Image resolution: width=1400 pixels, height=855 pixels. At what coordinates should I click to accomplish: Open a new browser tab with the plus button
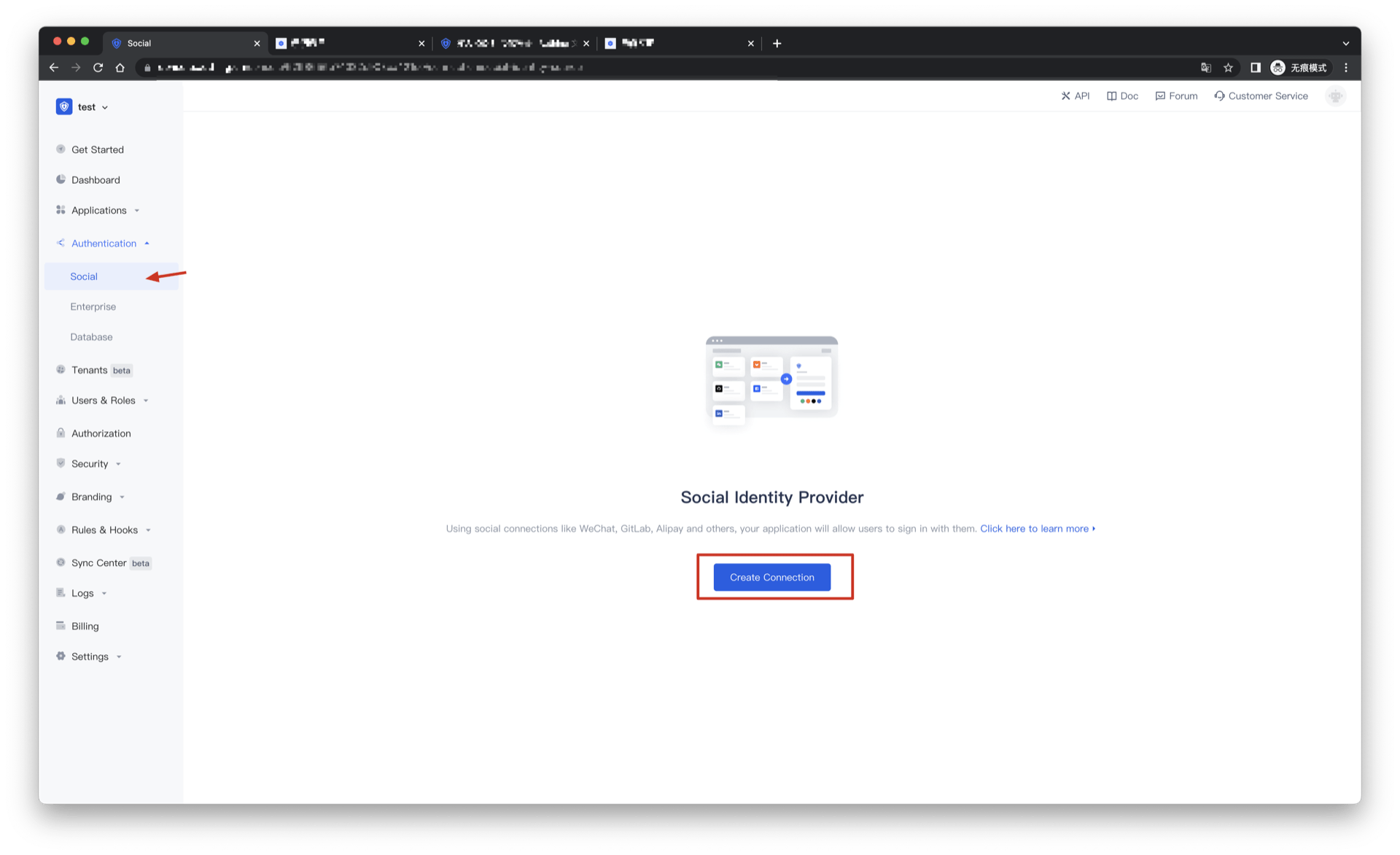[777, 43]
